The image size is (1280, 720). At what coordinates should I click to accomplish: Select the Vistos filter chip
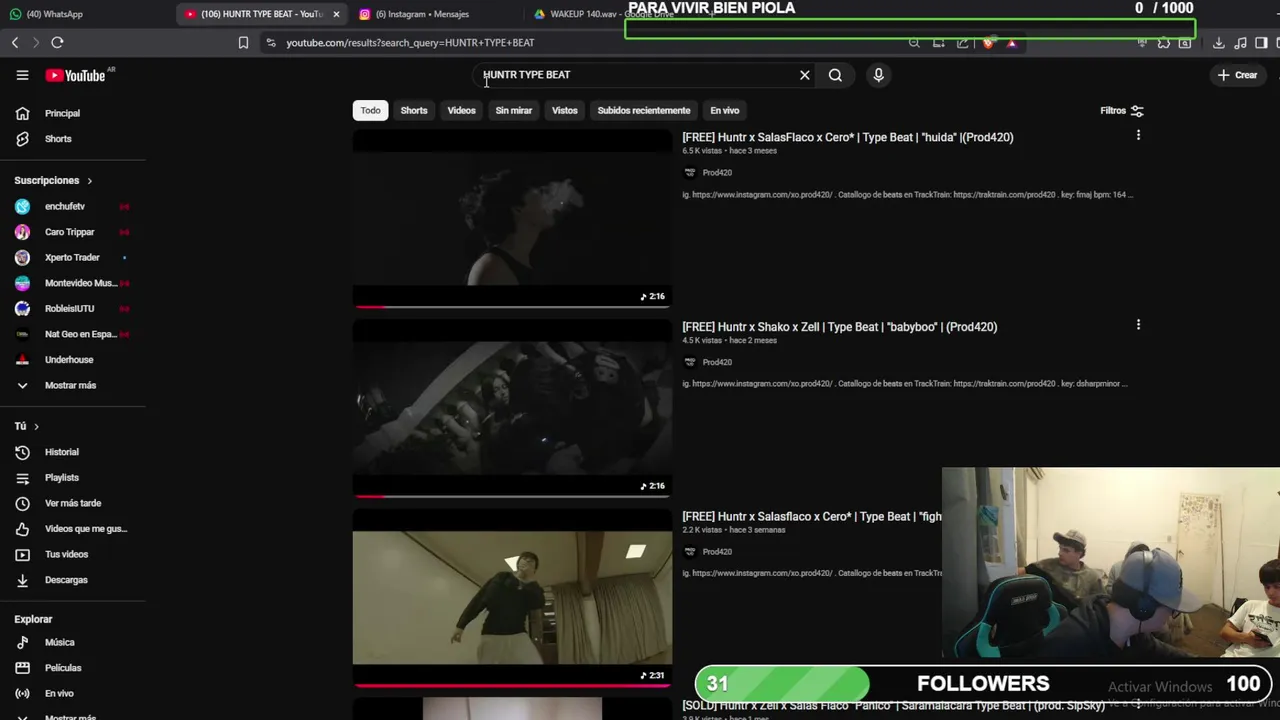click(565, 111)
